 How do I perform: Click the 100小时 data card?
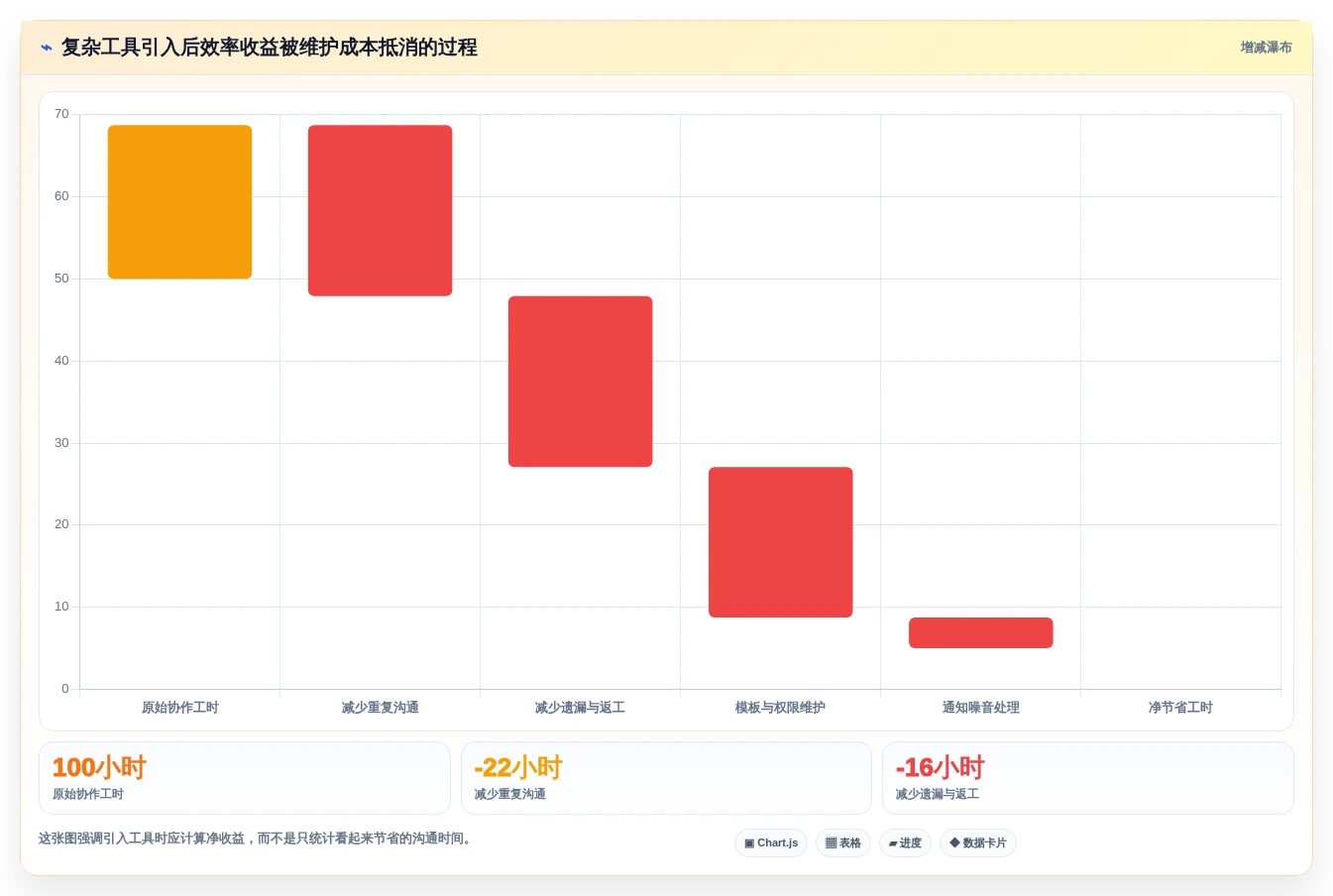pos(244,778)
